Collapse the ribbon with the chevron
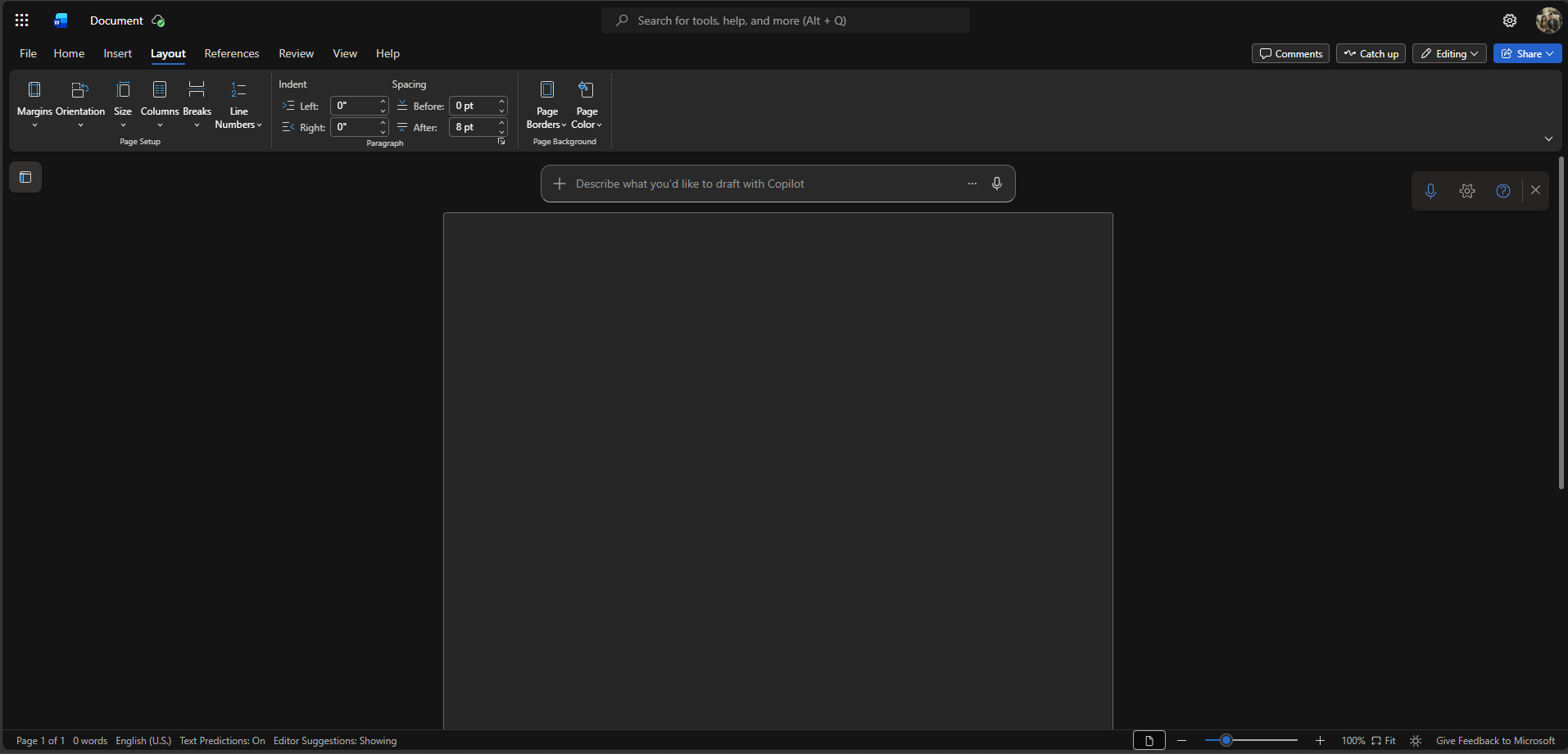Image resolution: width=1568 pixels, height=754 pixels. (1548, 139)
